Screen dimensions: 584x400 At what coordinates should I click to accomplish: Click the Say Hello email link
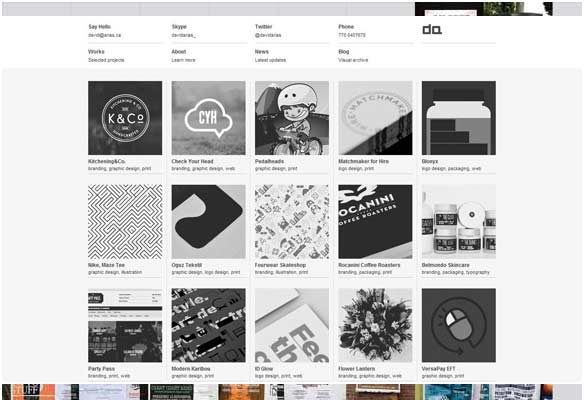coord(105,35)
